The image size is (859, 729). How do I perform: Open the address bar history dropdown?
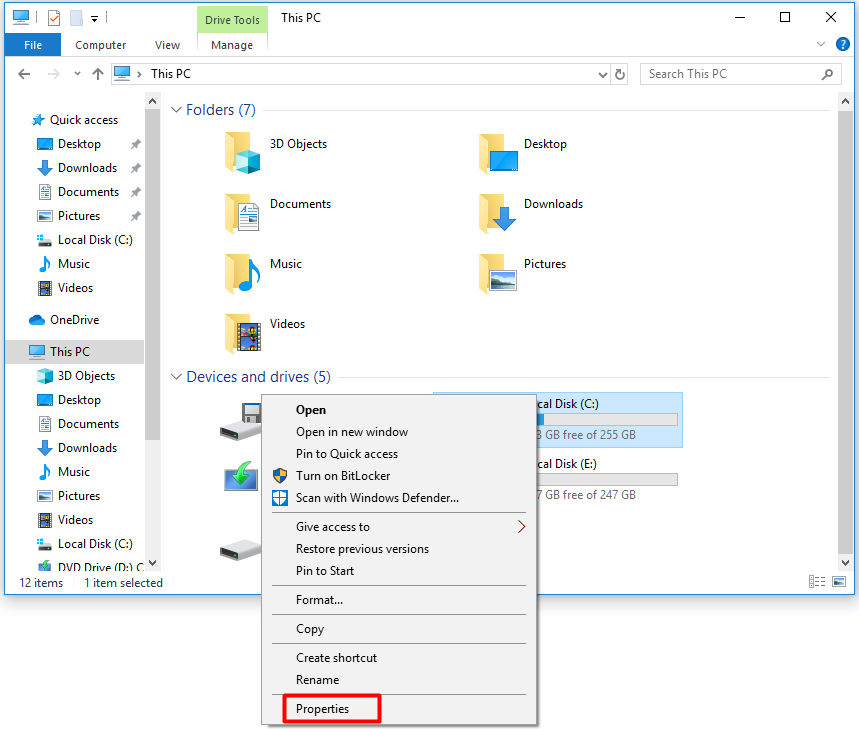pyautogui.click(x=603, y=74)
